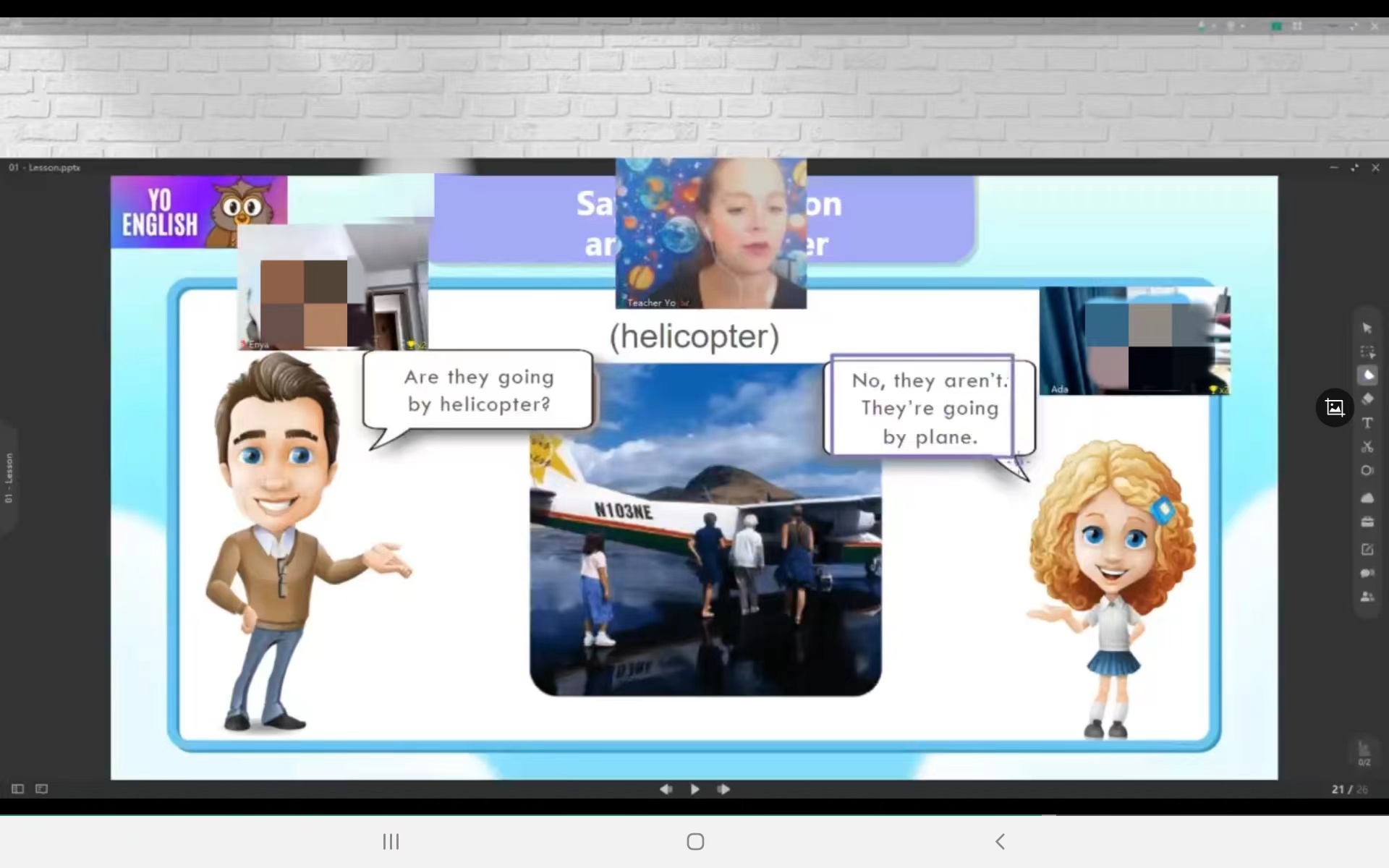Toggle the slide panel layout icon
This screenshot has width=1389, height=868.
[x=18, y=788]
